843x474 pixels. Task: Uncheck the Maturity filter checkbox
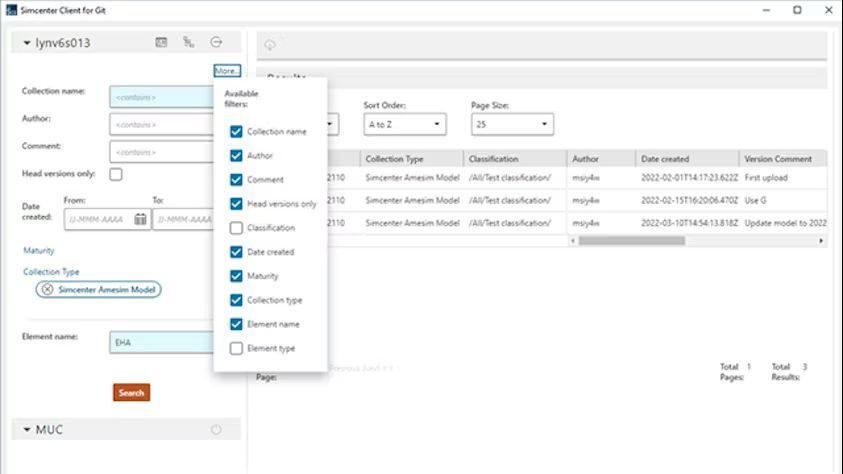pos(236,276)
